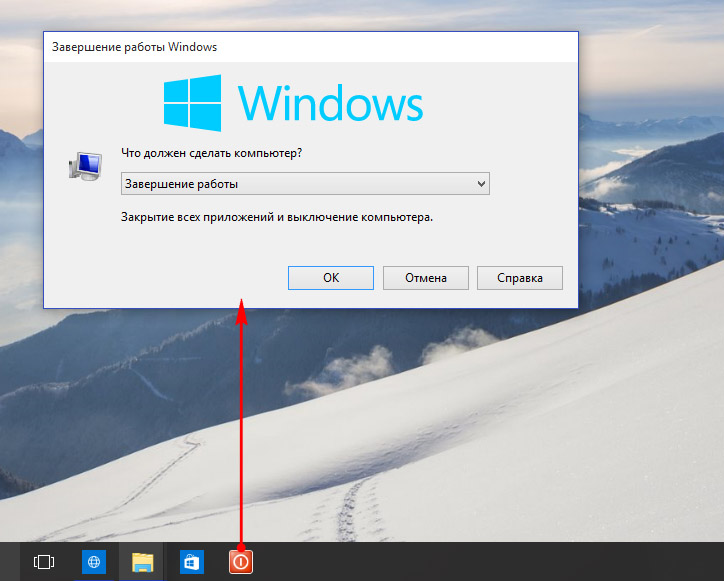Viewport: 724px width, 581px height.
Task: Open File Explorer from the taskbar
Action: tap(143, 562)
